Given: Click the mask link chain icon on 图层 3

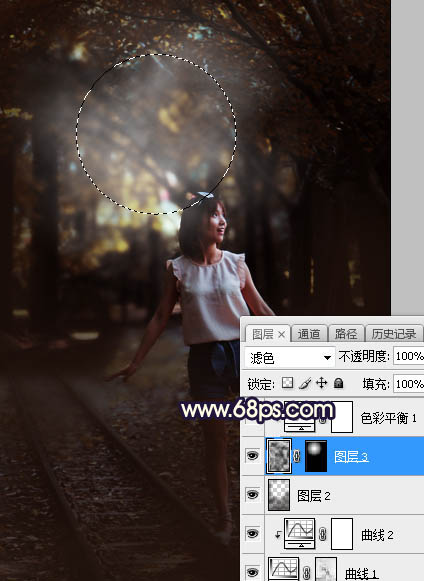Looking at the screenshot, I should [297, 456].
